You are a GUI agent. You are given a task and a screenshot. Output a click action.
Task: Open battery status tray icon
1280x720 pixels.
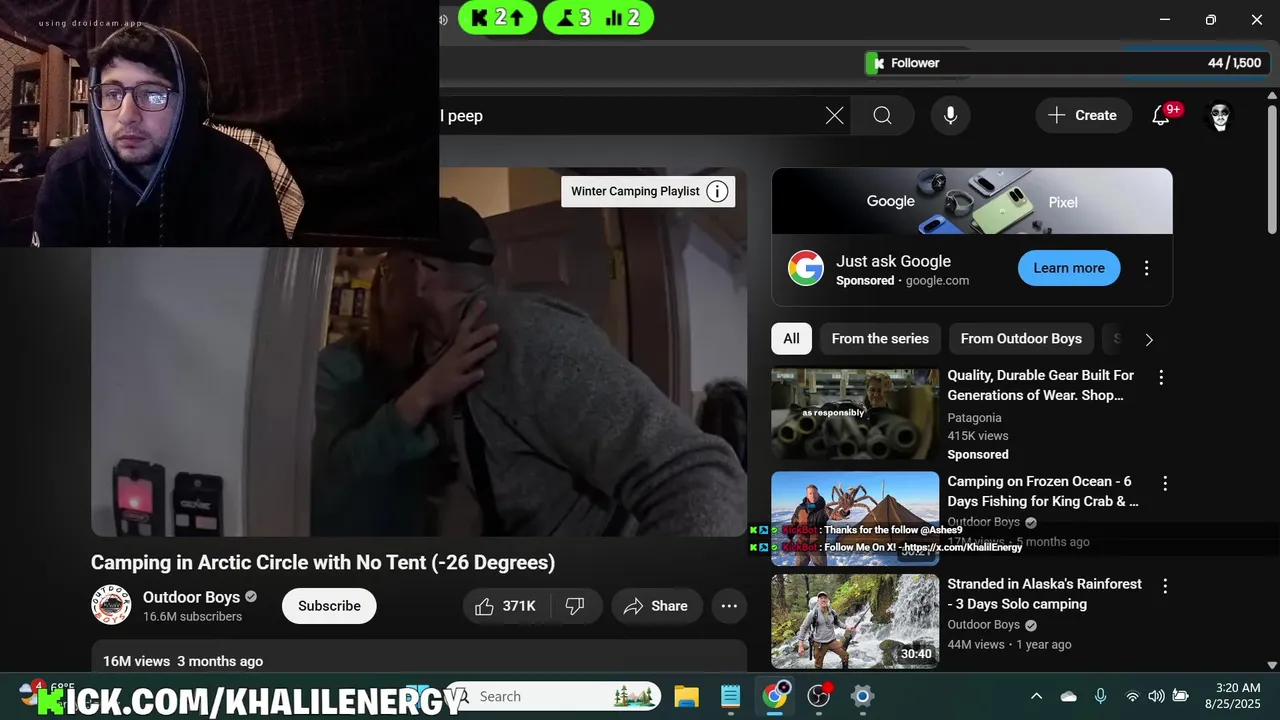point(1180,696)
